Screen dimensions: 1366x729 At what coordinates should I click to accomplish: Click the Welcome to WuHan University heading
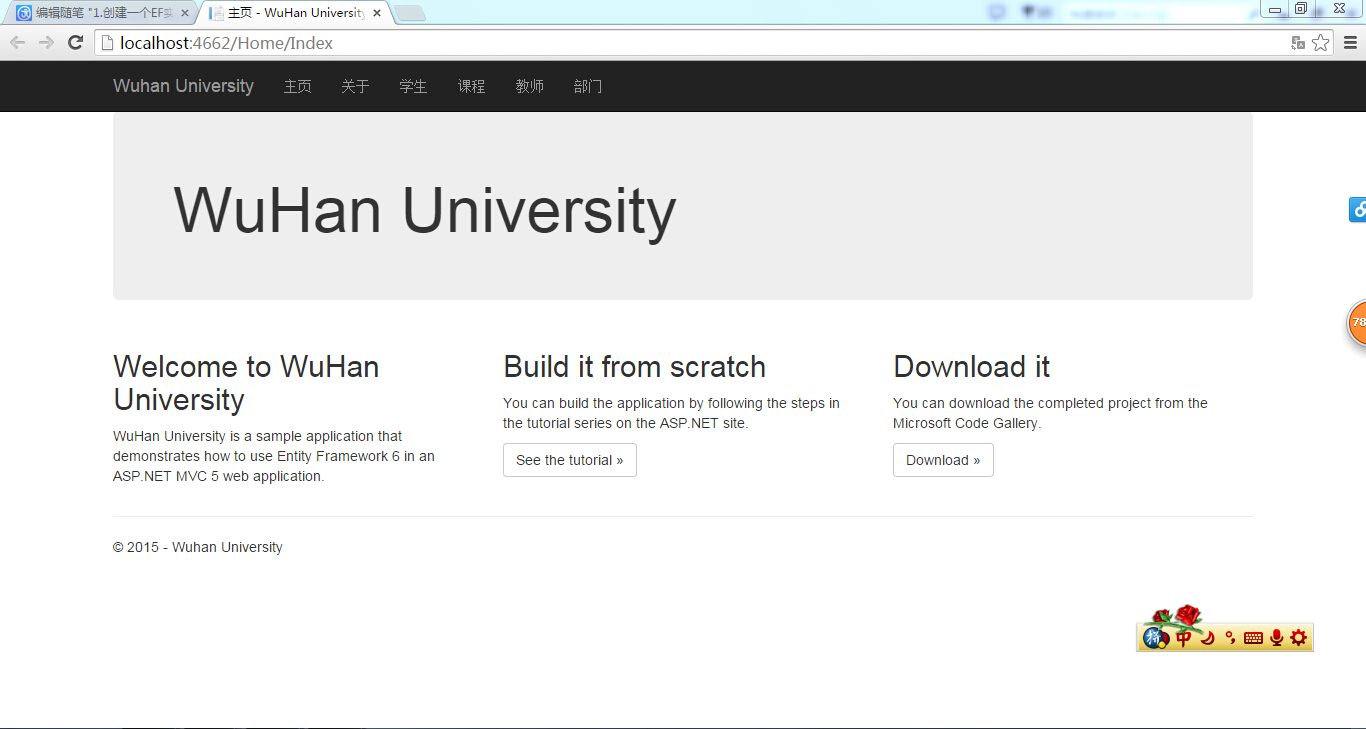(x=246, y=383)
